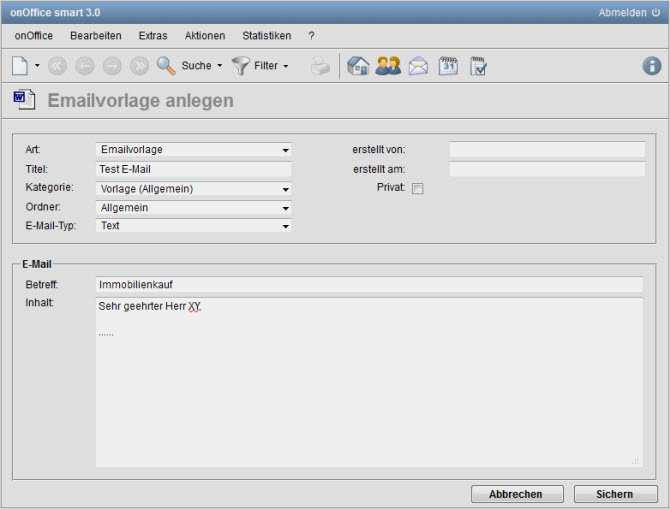670x509 pixels.
Task: Click the printer icon
Action: click(319, 66)
